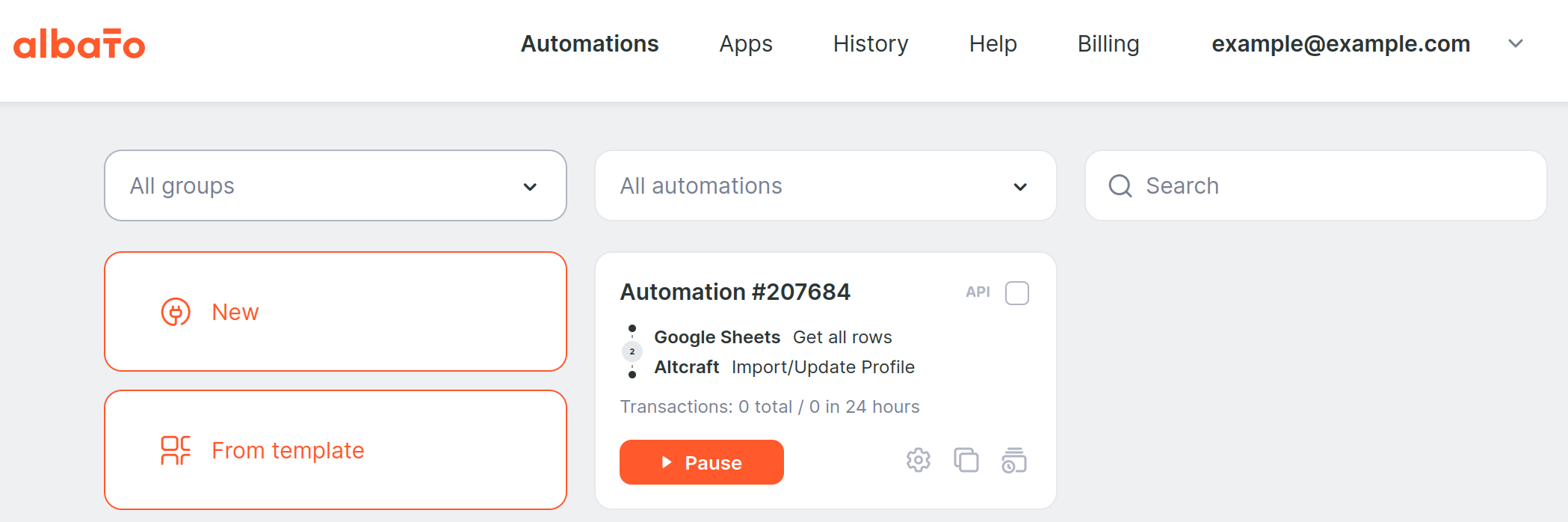The width and height of the screenshot is (1568, 522).
Task: Click 'Import/Update Profile' action text
Action: pyautogui.click(x=823, y=367)
